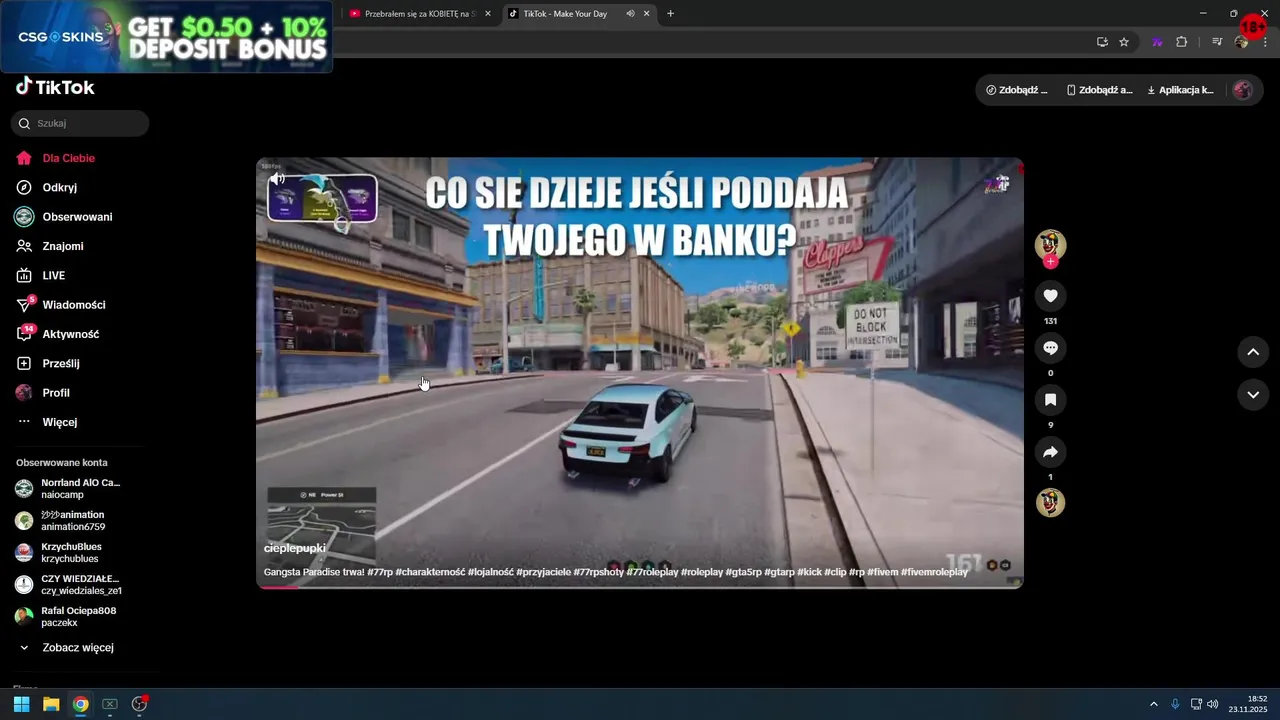
Task: Open Dla Ciebie feed in sidebar
Action: click(69, 158)
